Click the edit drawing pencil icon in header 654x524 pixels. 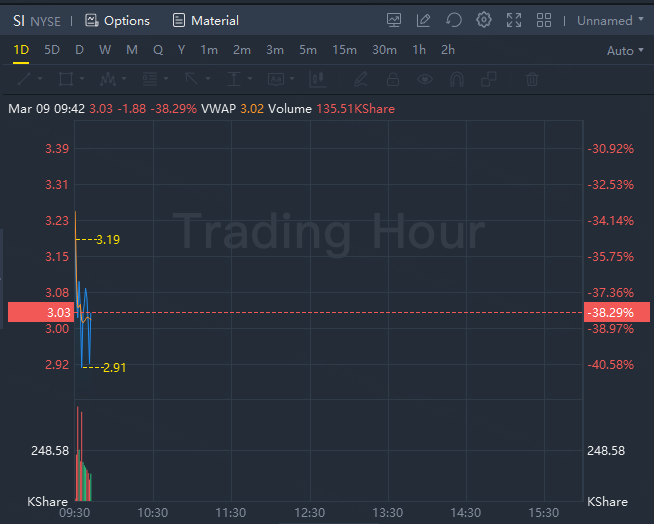(x=423, y=20)
